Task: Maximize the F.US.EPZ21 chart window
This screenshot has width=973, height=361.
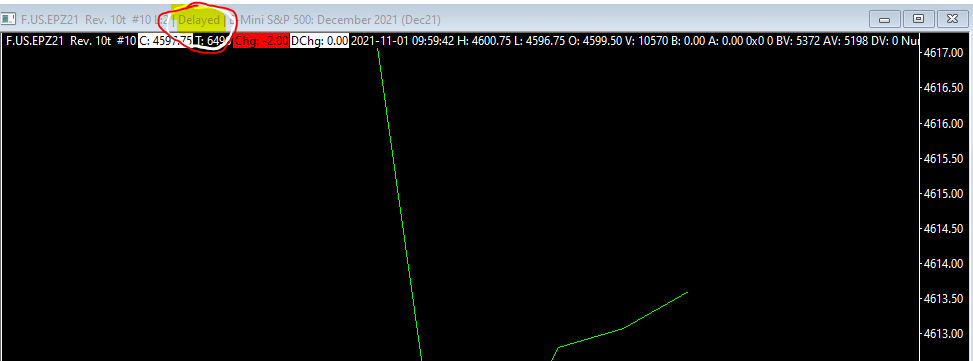Action: [919, 19]
